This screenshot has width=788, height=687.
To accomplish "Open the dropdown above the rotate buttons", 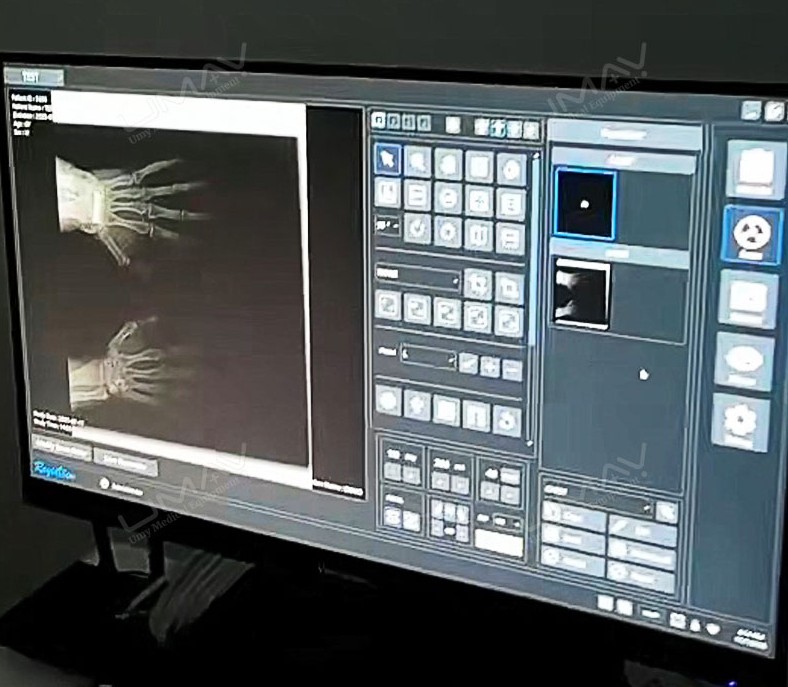I will coord(417,277).
